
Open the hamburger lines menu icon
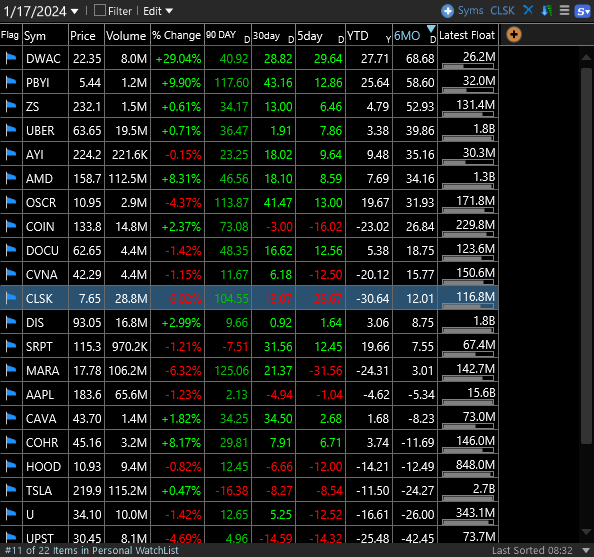(x=564, y=11)
